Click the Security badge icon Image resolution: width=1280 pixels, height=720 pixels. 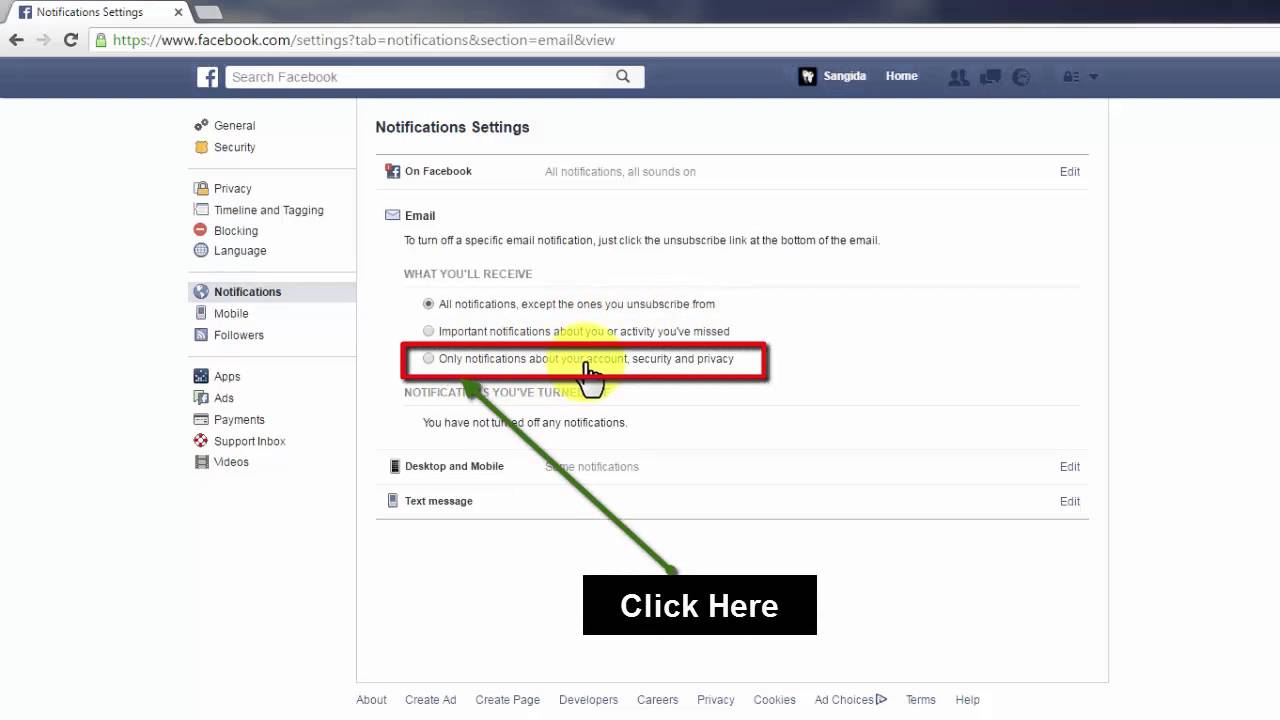[x=201, y=147]
